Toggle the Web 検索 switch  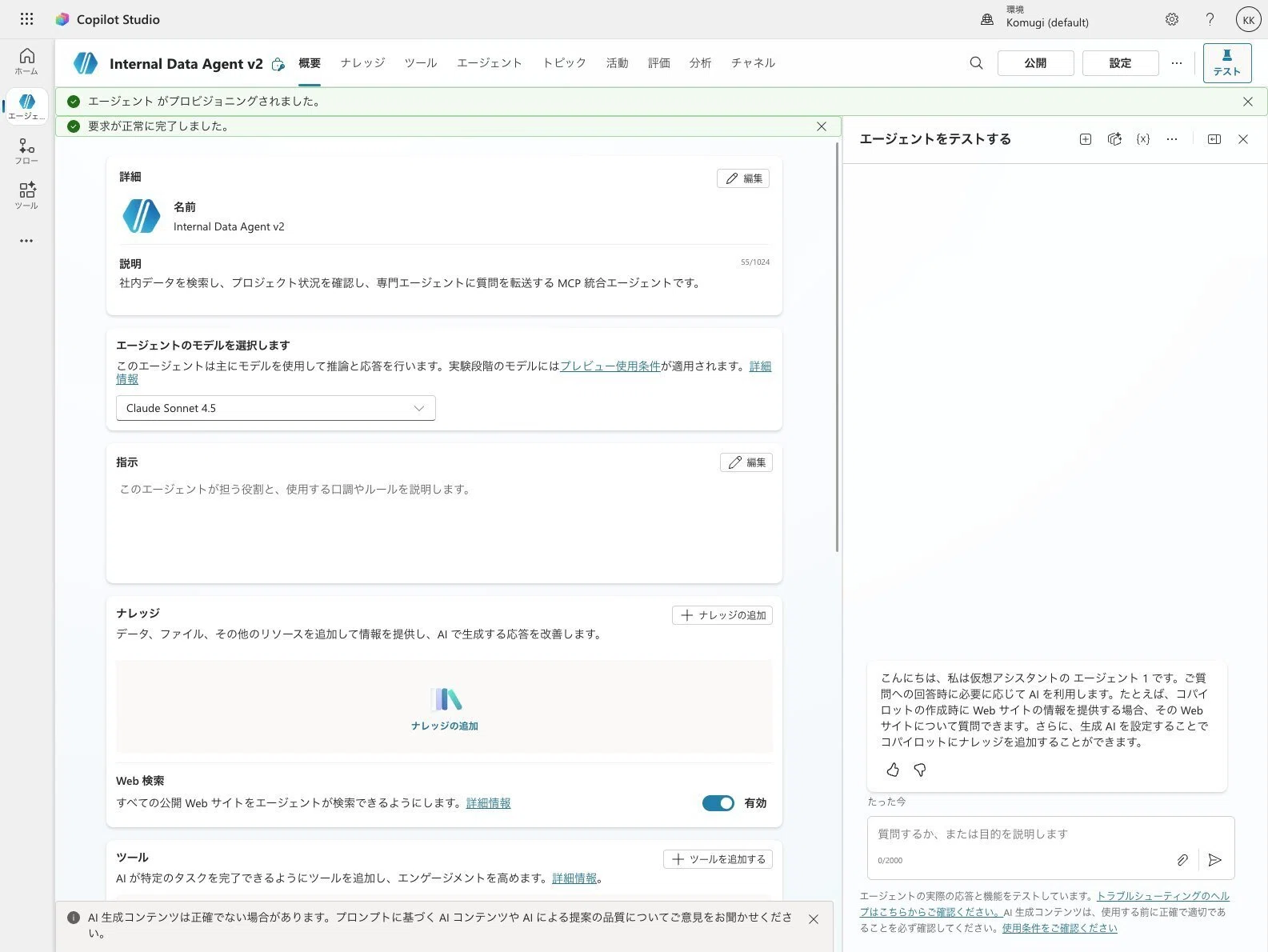(718, 803)
